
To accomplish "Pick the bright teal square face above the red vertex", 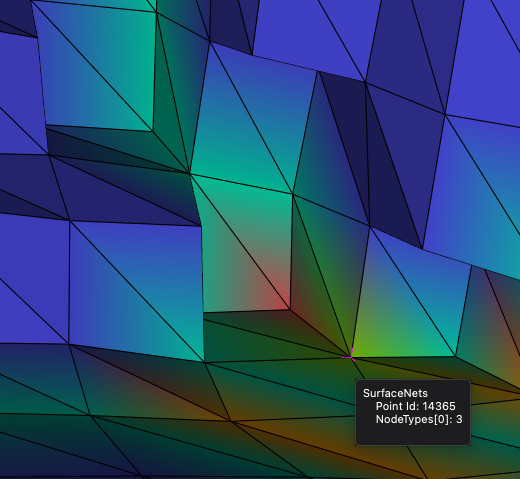I will tap(247, 243).
